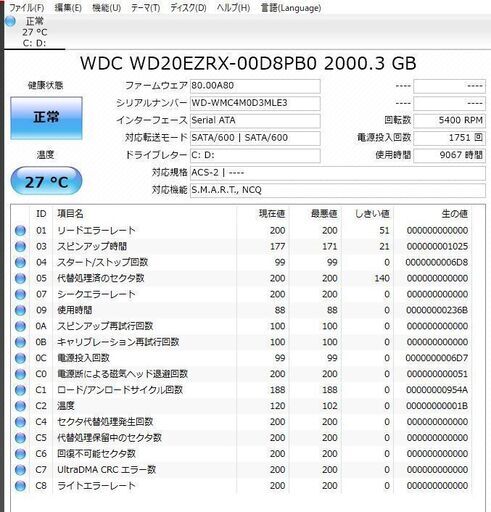Open the 言語(Language) menu

pos(291,8)
